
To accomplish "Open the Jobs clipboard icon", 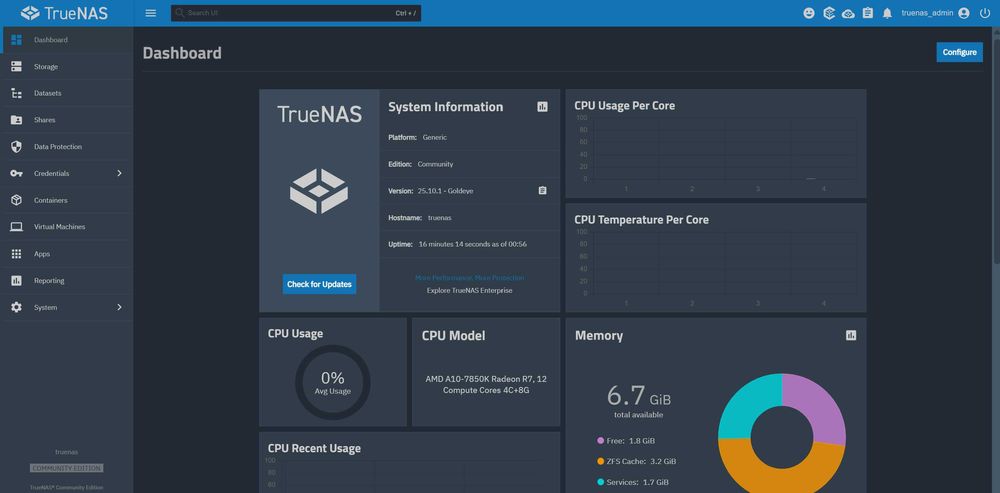I will [867, 13].
